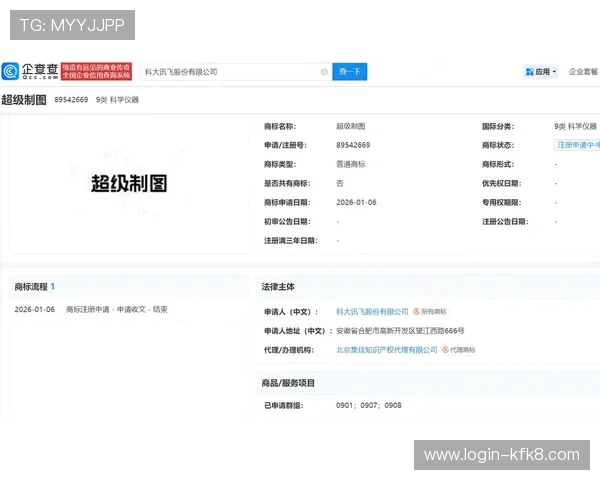Select applied groups 0901; 0907; 0908
600x480 pixels.
pos(369,405)
